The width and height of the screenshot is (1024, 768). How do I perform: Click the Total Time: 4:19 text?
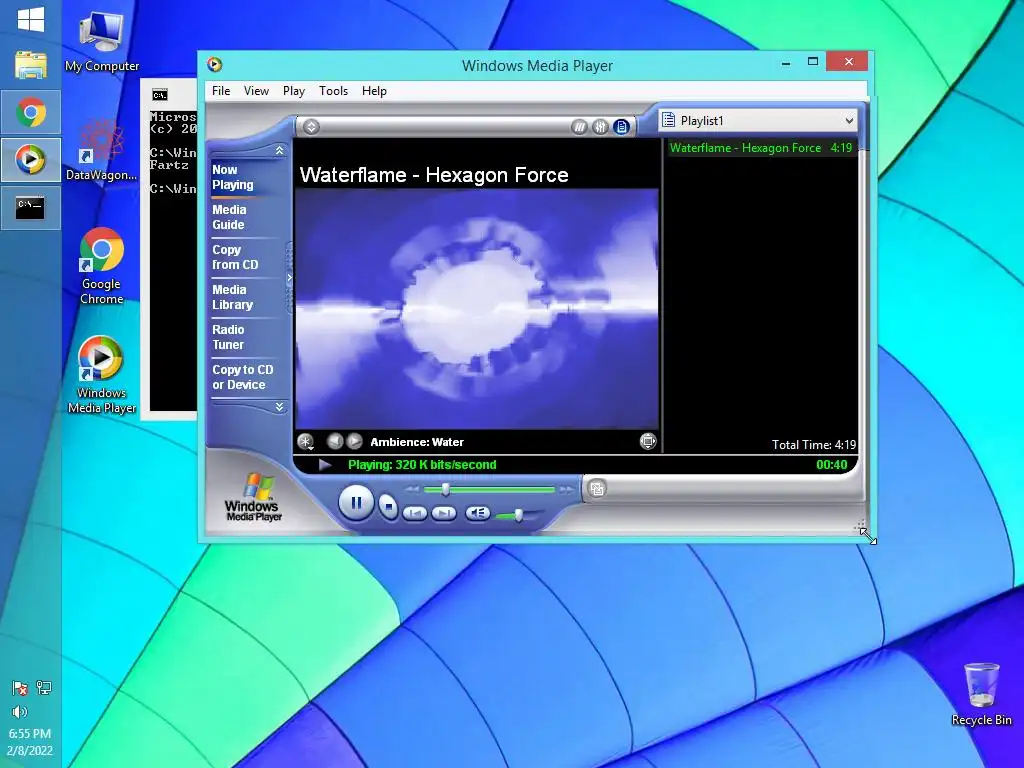pos(814,445)
